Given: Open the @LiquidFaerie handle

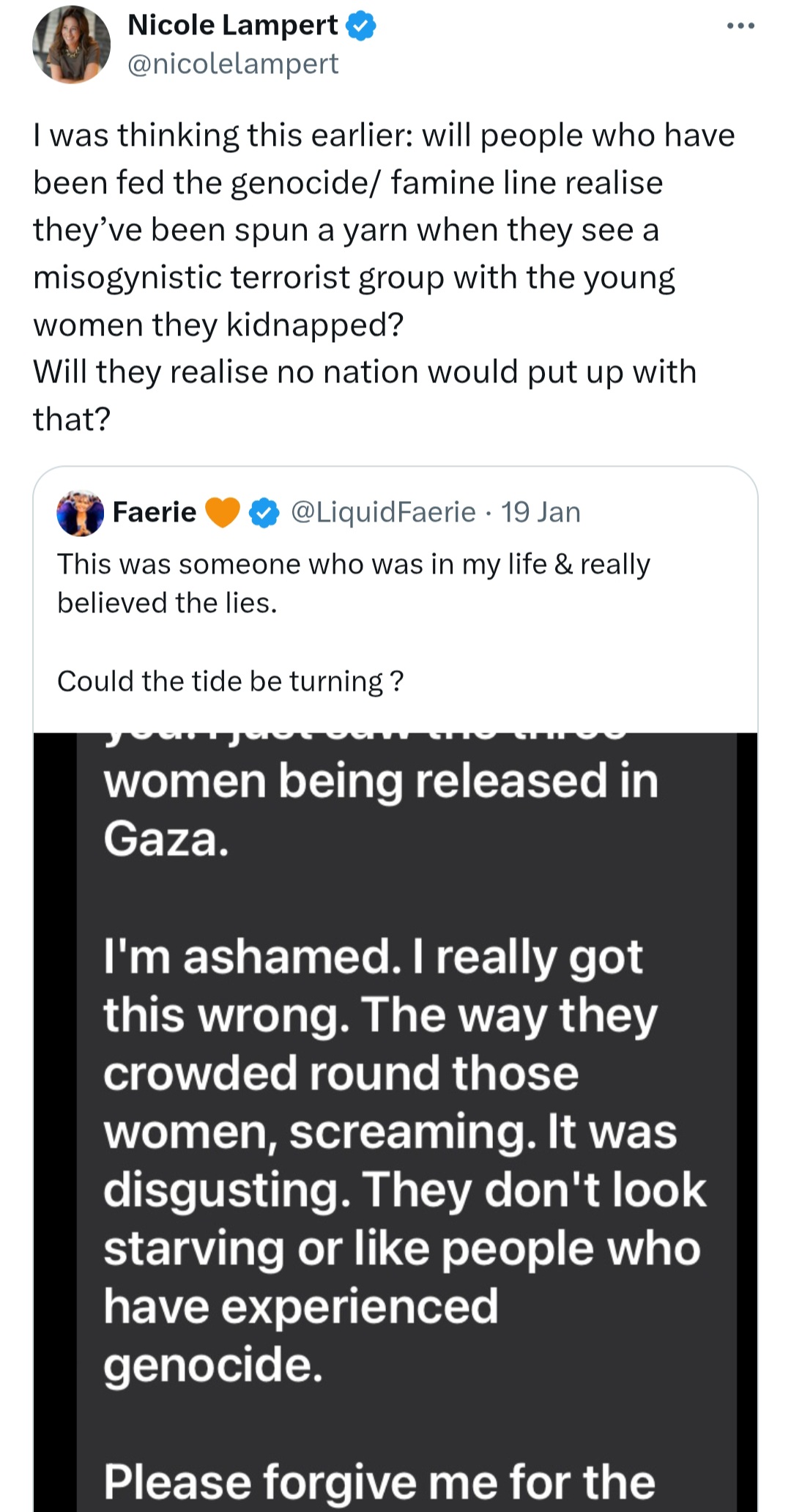Looking at the screenshot, I should tap(383, 512).
